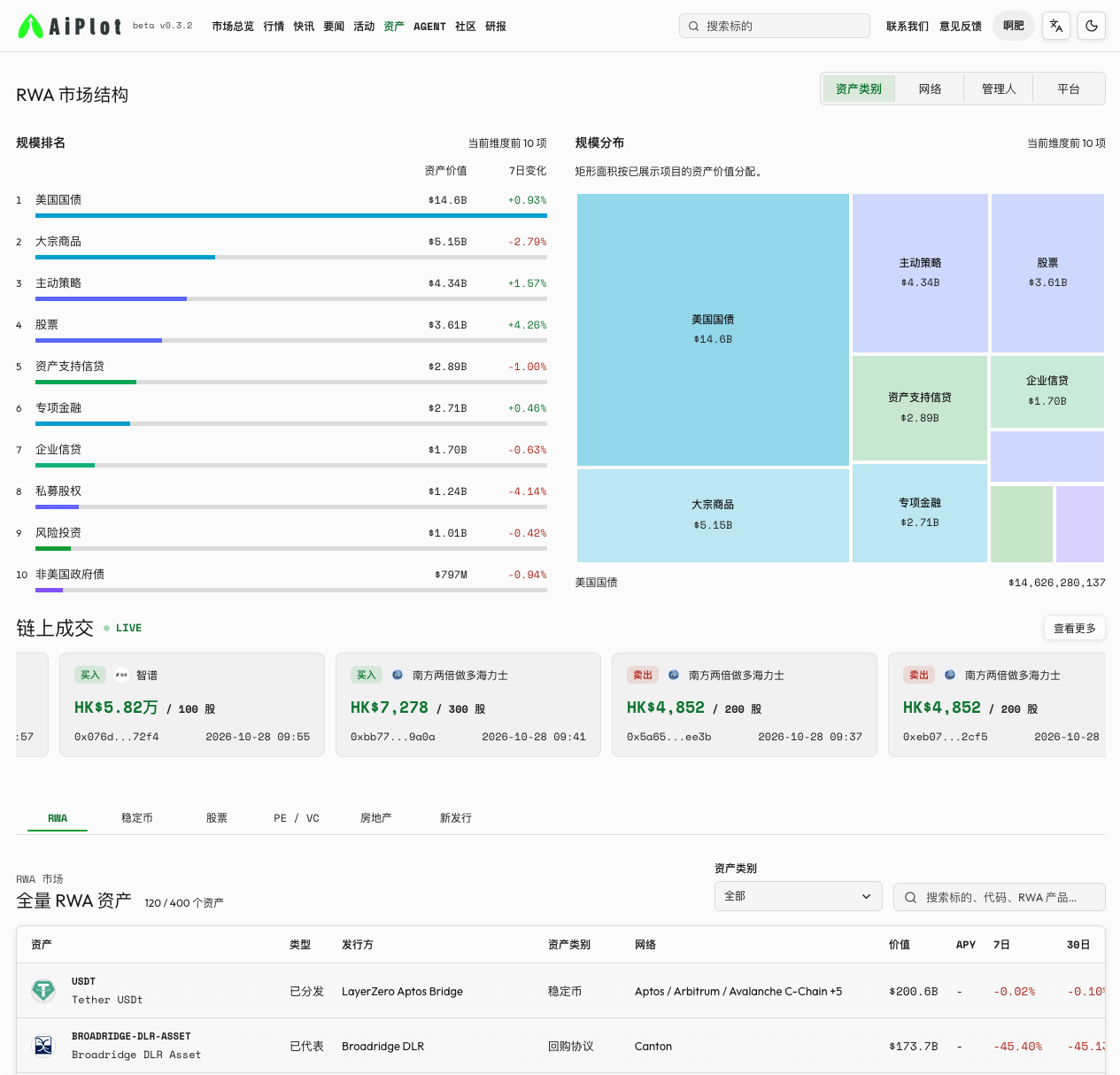Select the 资产类别 segment in RWA 市场结构
This screenshot has height=1075, width=1120.
859,89
